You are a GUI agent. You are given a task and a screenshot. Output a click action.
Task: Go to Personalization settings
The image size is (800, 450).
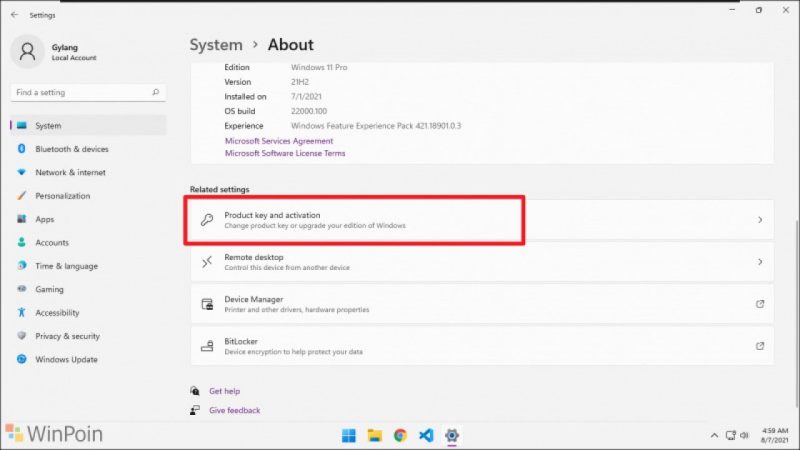88,196
